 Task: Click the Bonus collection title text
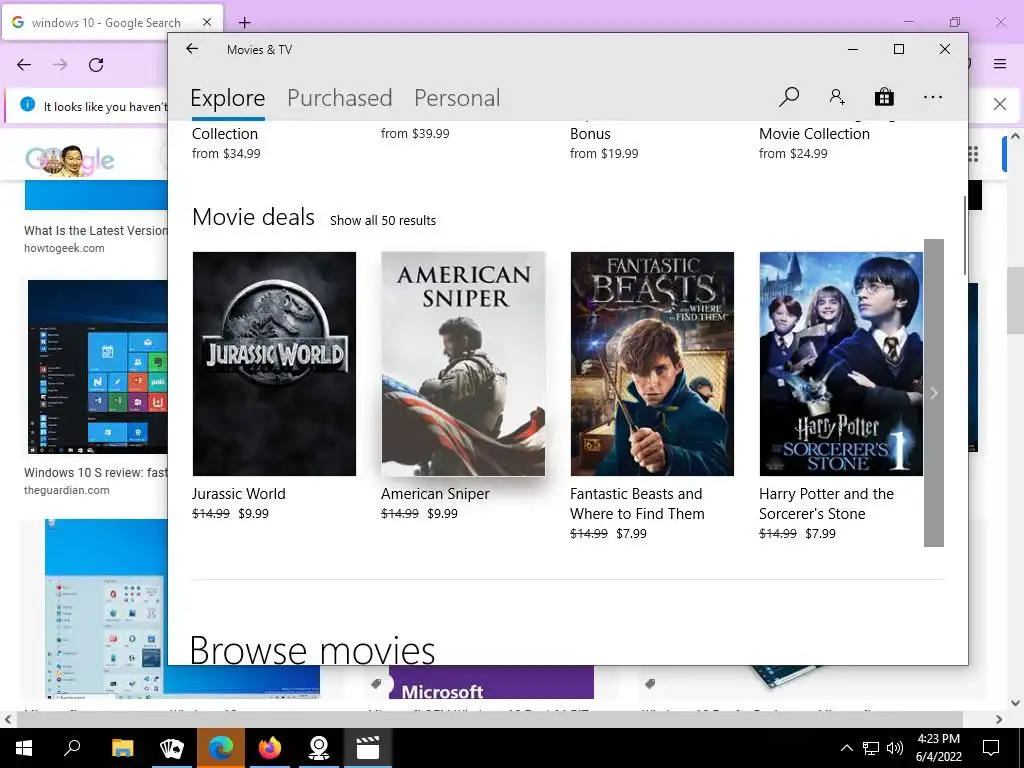coord(590,134)
